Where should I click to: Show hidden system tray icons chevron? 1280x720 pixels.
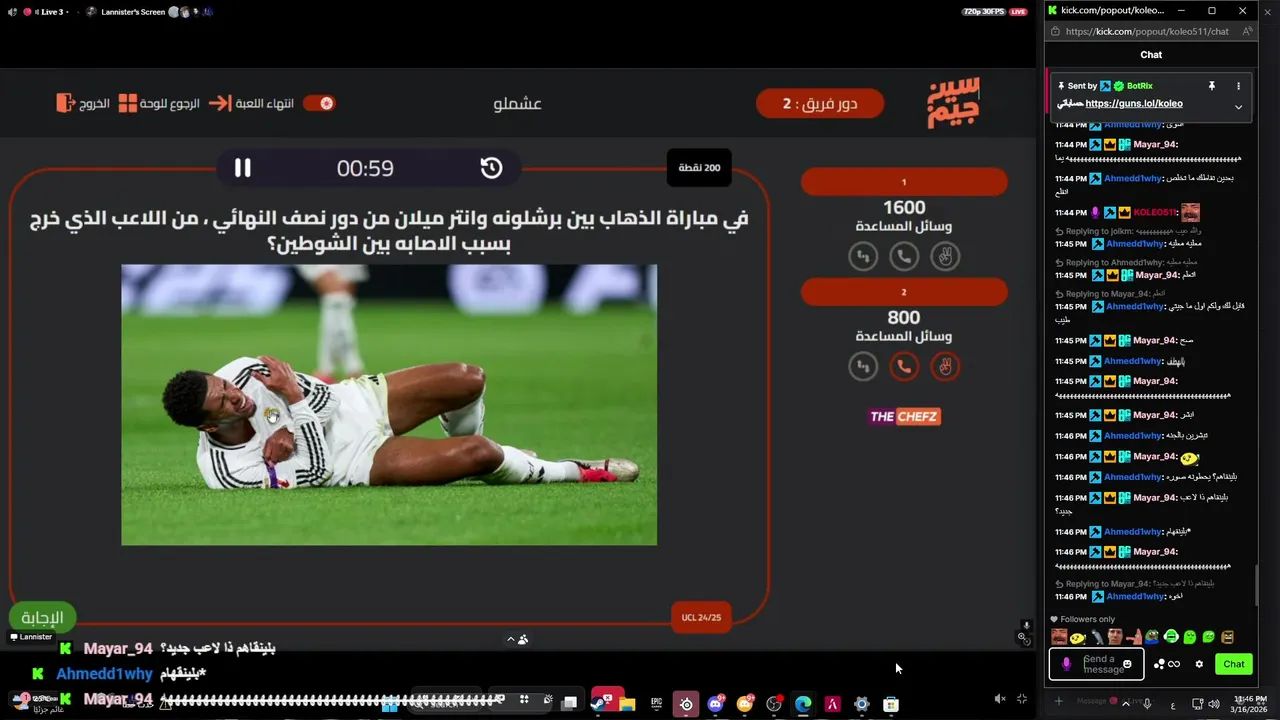coord(1126,704)
